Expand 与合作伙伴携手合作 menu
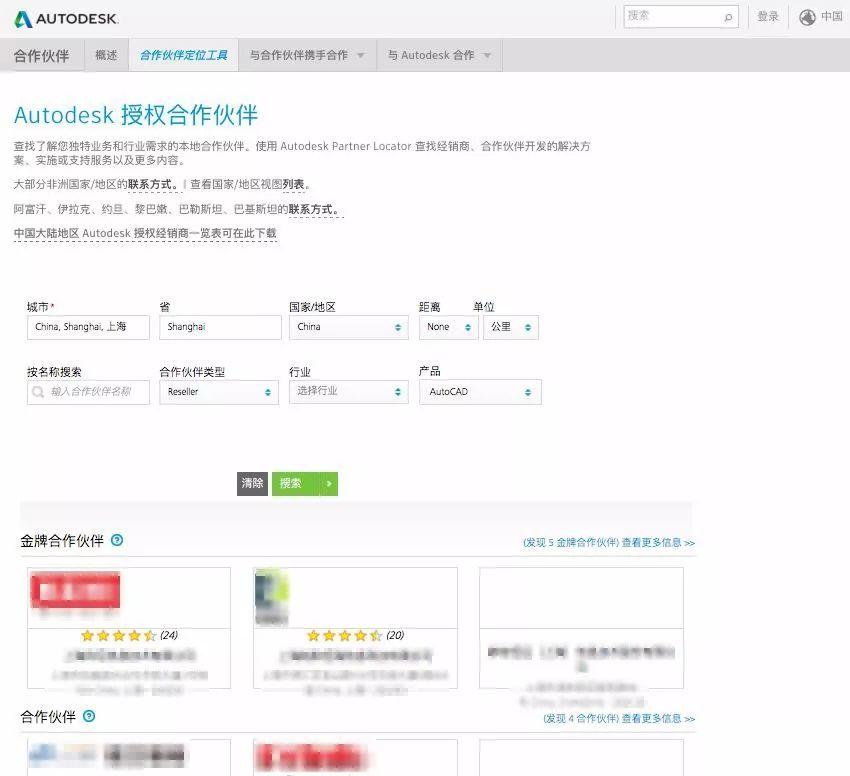850x776 pixels. click(x=307, y=55)
